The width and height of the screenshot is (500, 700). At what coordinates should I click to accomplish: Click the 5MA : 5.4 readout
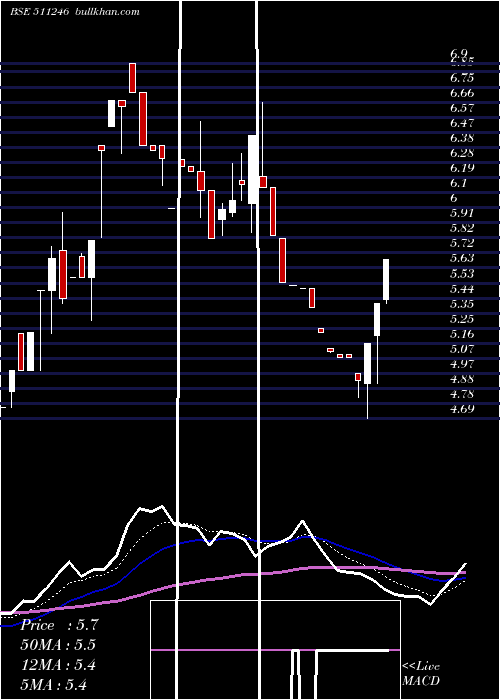[x=54, y=685]
